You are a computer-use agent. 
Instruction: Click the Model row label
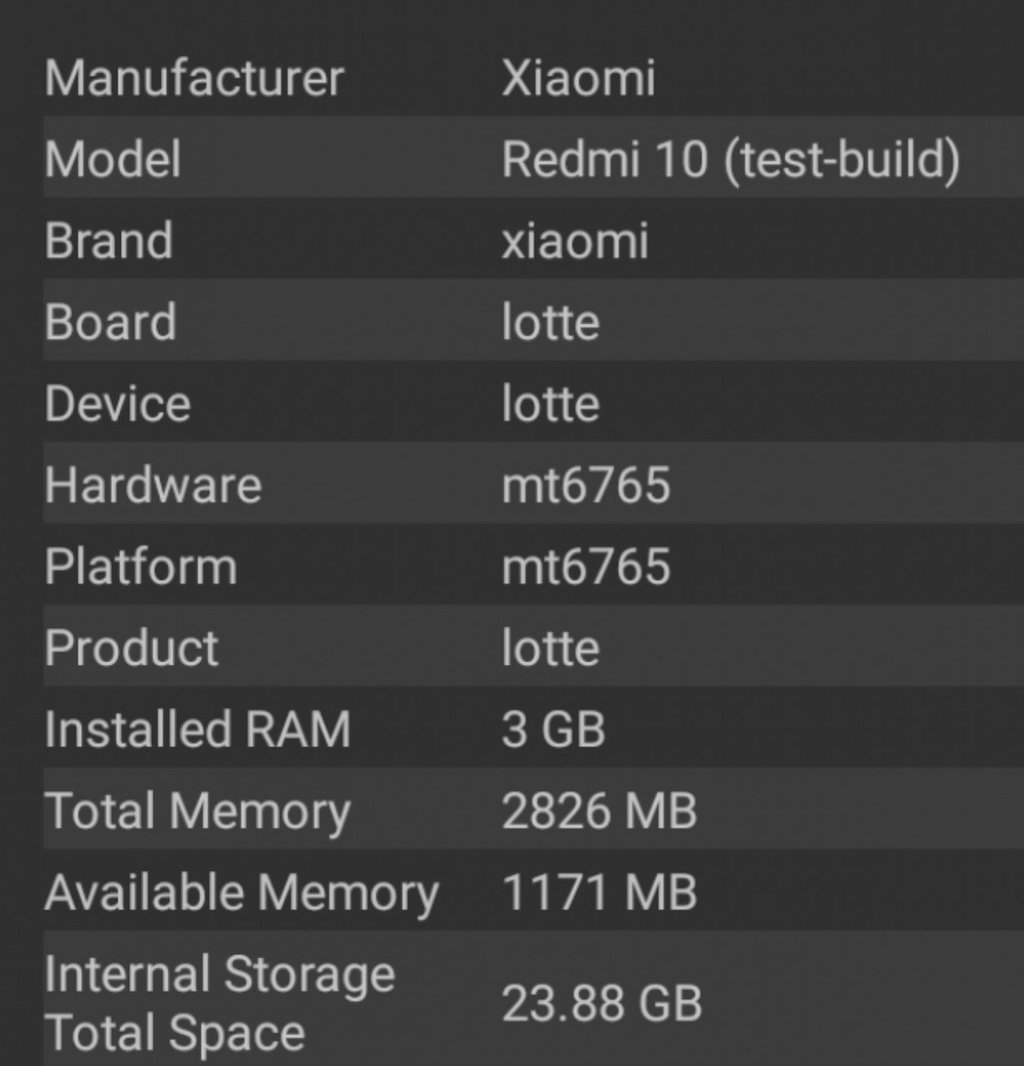point(113,160)
